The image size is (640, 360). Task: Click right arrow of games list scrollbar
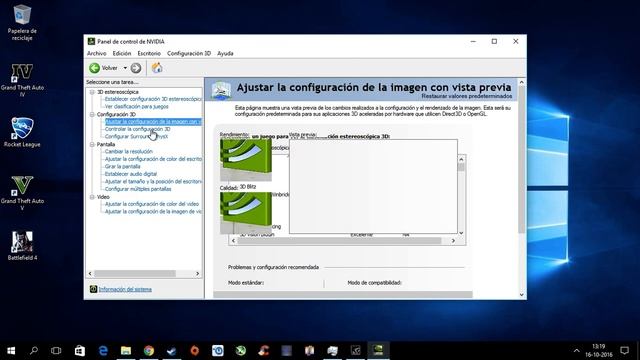coord(453,241)
